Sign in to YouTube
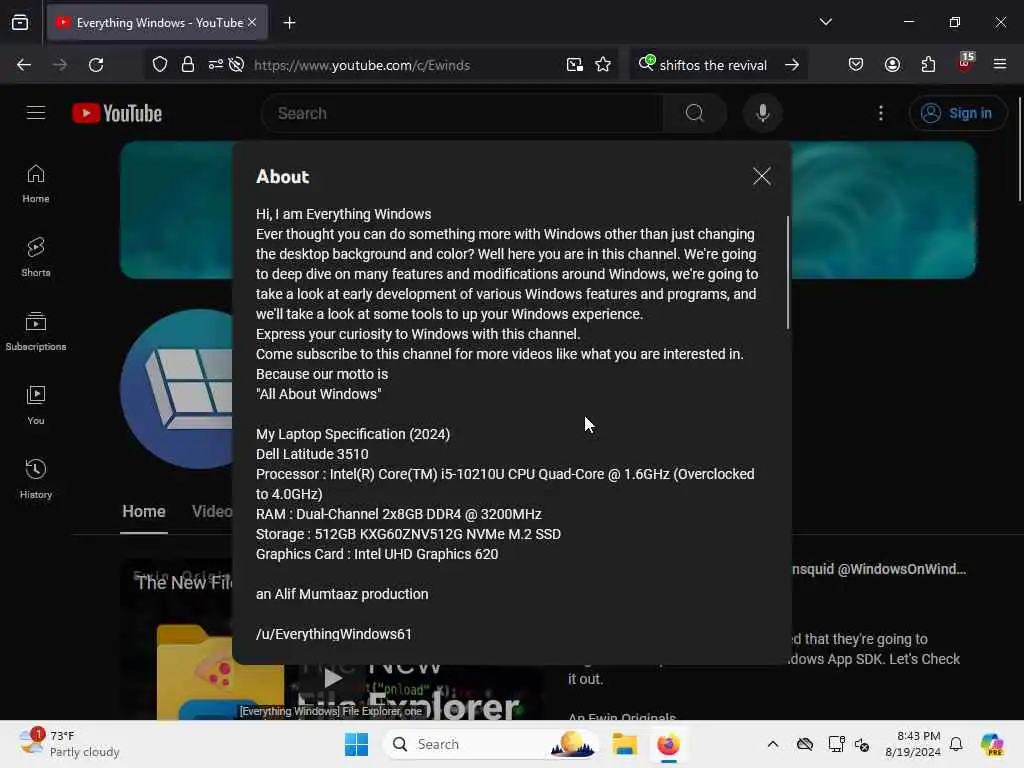The image size is (1024, 768). (x=957, y=113)
